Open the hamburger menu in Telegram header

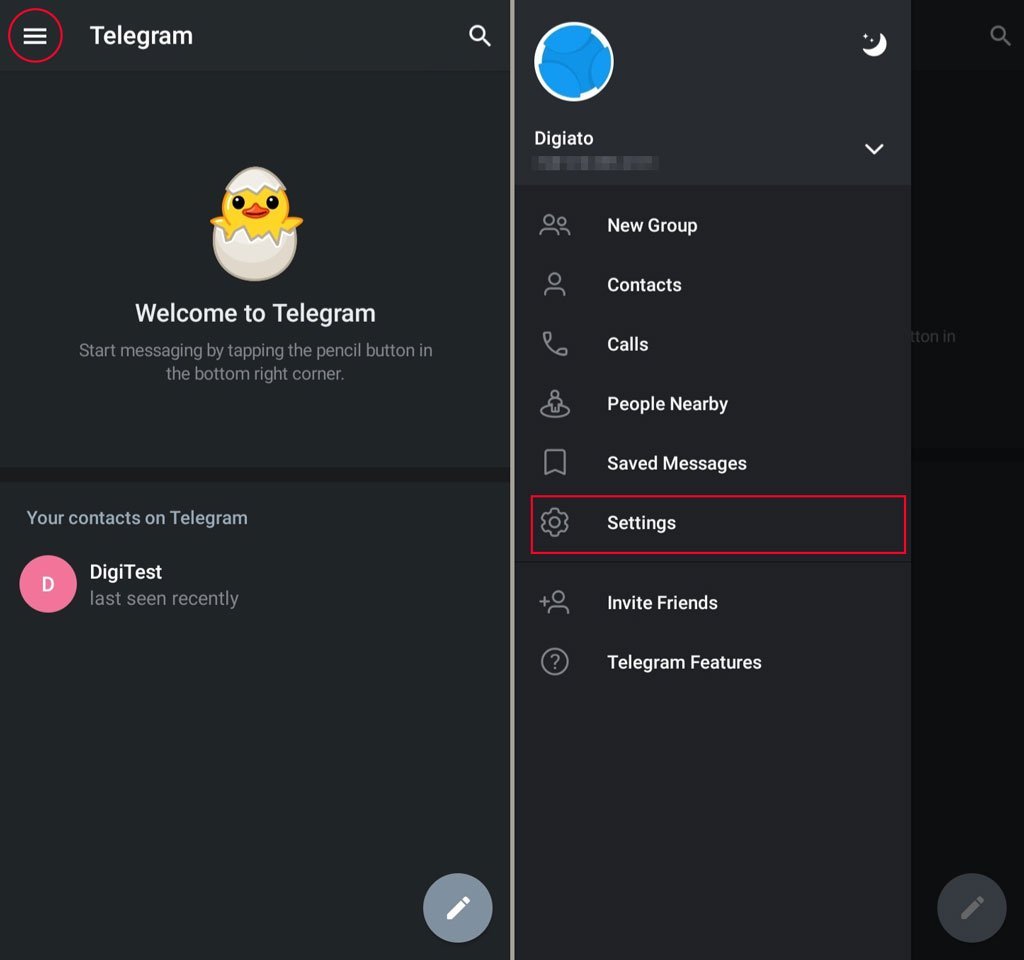coord(35,36)
